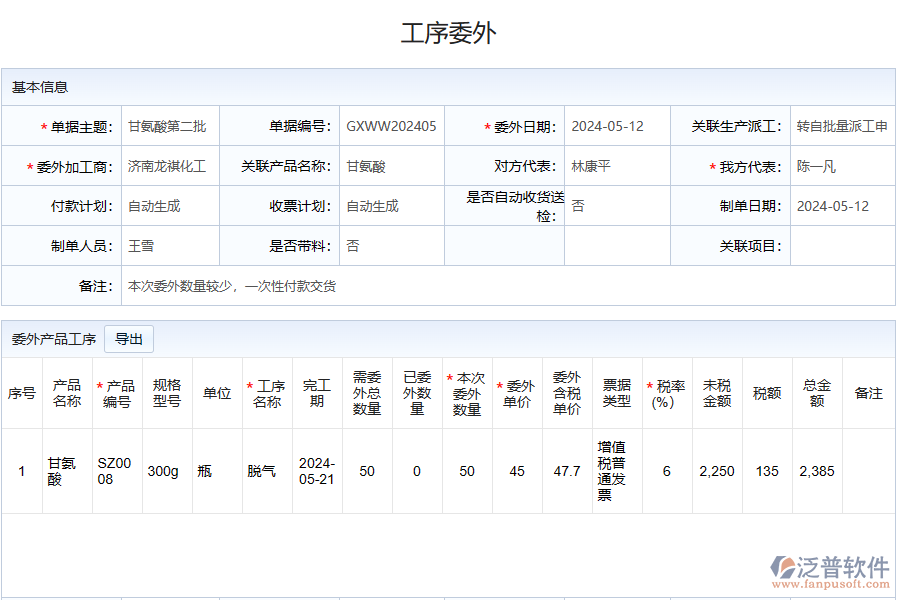Open the 是否带料 dropdown showing 否

point(392,244)
